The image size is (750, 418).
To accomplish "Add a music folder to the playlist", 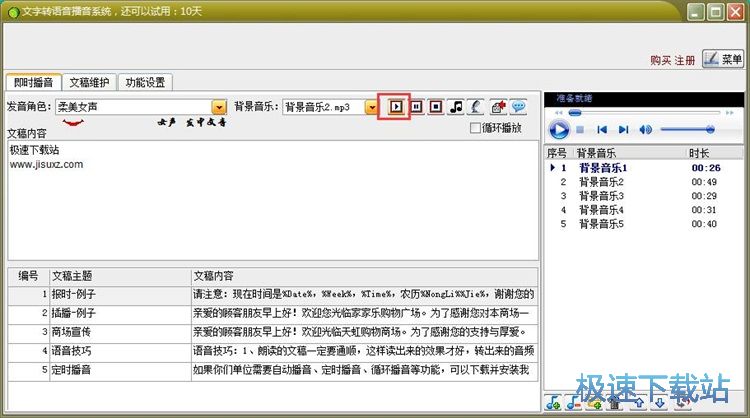I will point(594,403).
